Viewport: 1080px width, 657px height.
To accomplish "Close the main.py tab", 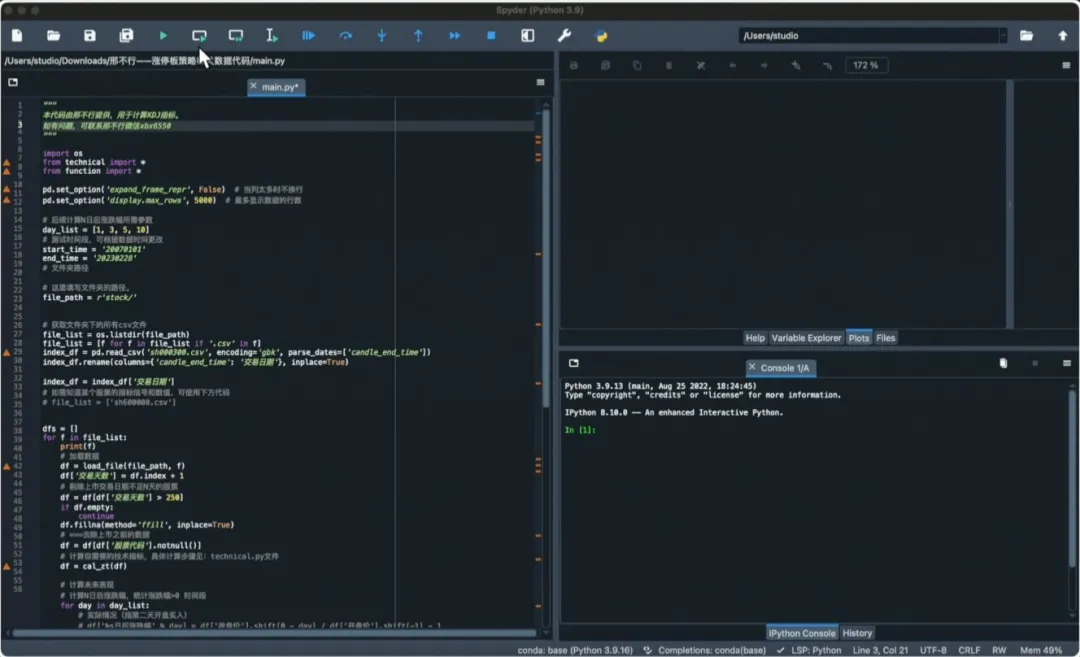I will coord(253,86).
